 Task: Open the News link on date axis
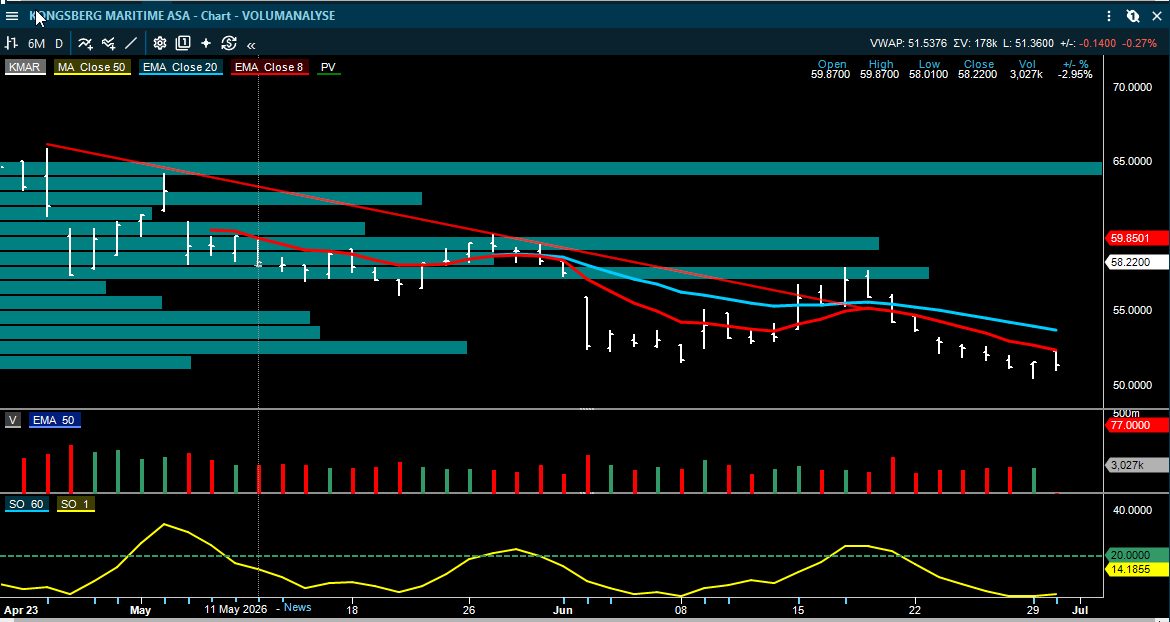tap(297, 607)
